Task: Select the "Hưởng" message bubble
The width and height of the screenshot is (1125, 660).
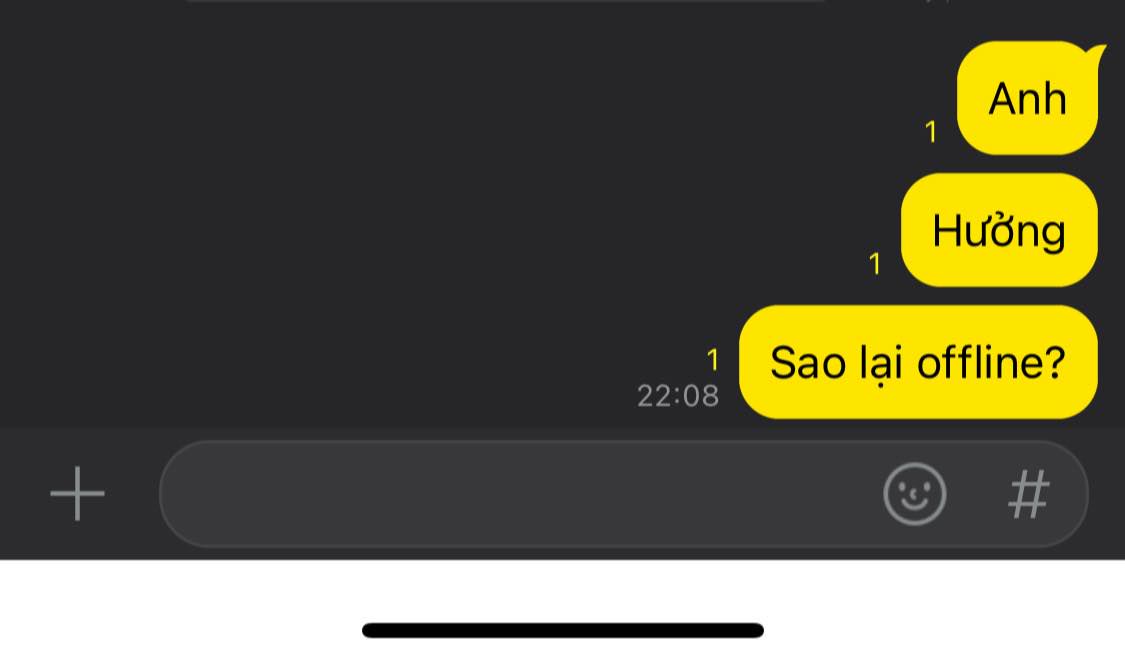Action: 999,230
